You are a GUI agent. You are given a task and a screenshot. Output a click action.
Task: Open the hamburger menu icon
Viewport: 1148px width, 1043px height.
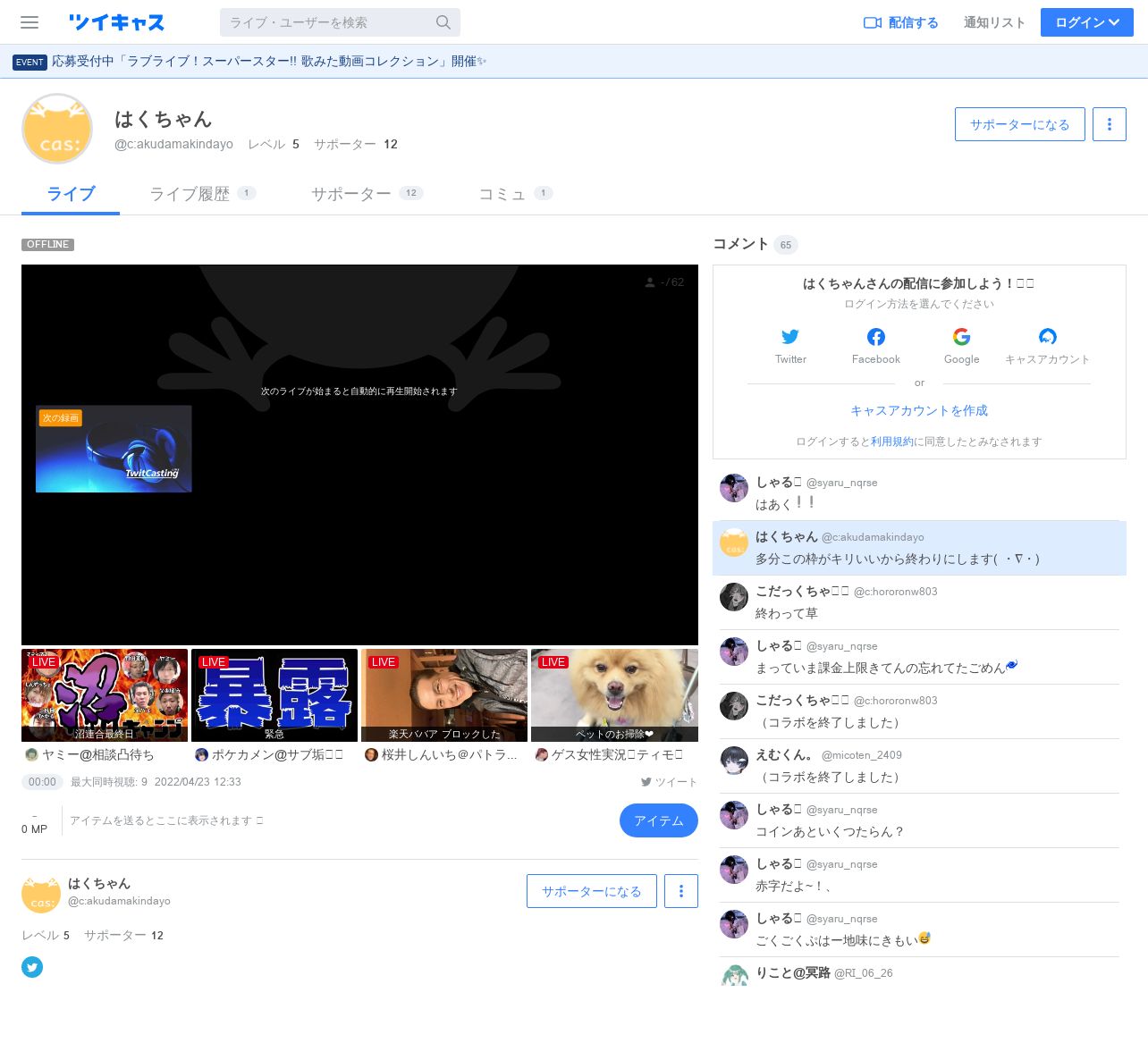pos(30,22)
